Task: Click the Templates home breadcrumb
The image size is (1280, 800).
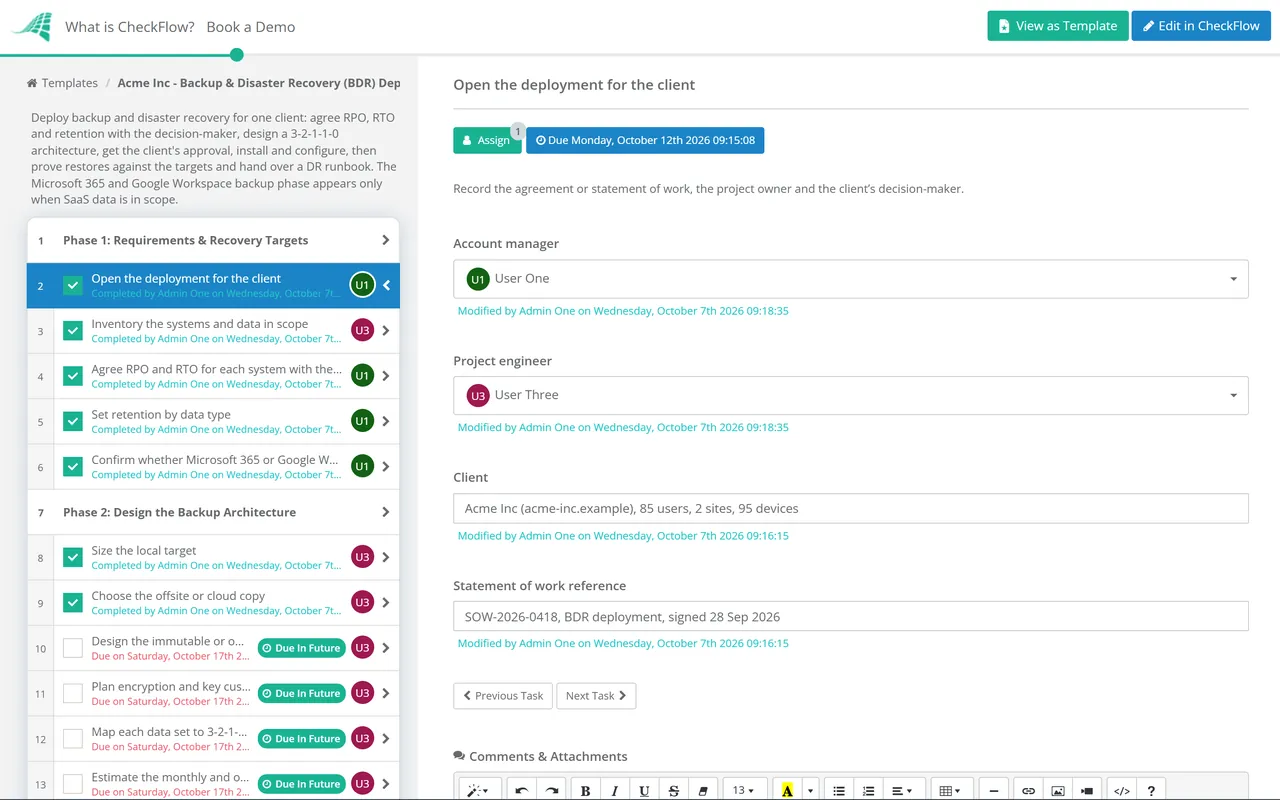Action: (62, 83)
